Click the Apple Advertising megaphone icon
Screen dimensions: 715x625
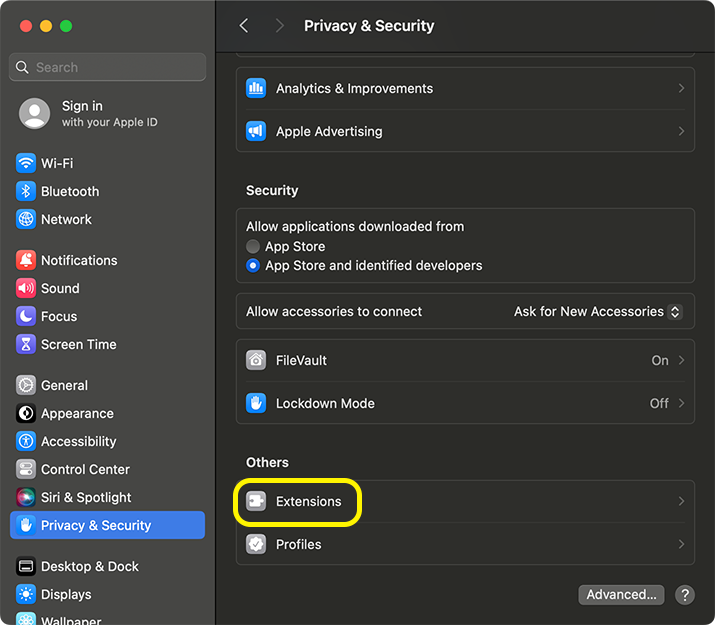click(x=257, y=131)
